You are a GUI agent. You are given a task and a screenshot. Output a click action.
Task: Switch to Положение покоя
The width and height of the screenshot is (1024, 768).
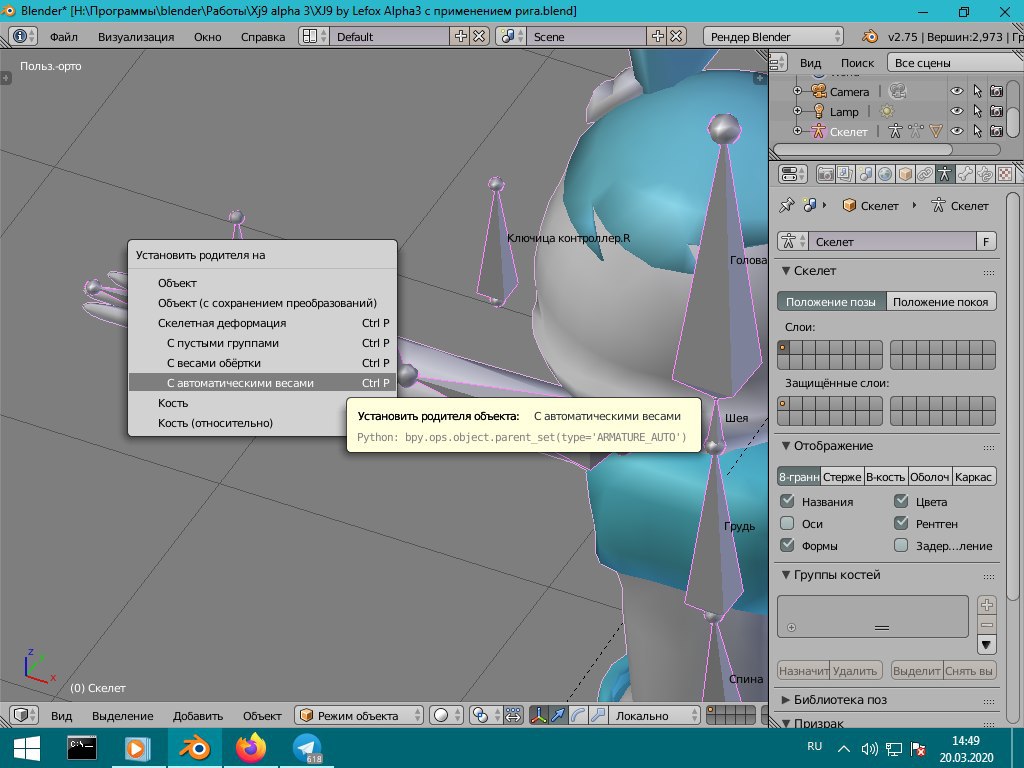(941, 302)
